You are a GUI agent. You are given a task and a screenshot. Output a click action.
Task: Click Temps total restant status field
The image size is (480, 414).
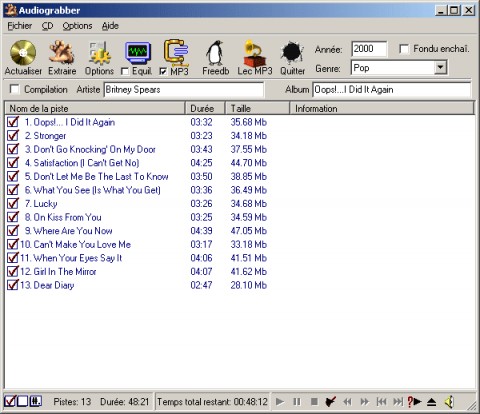pyautogui.click(x=212, y=402)
